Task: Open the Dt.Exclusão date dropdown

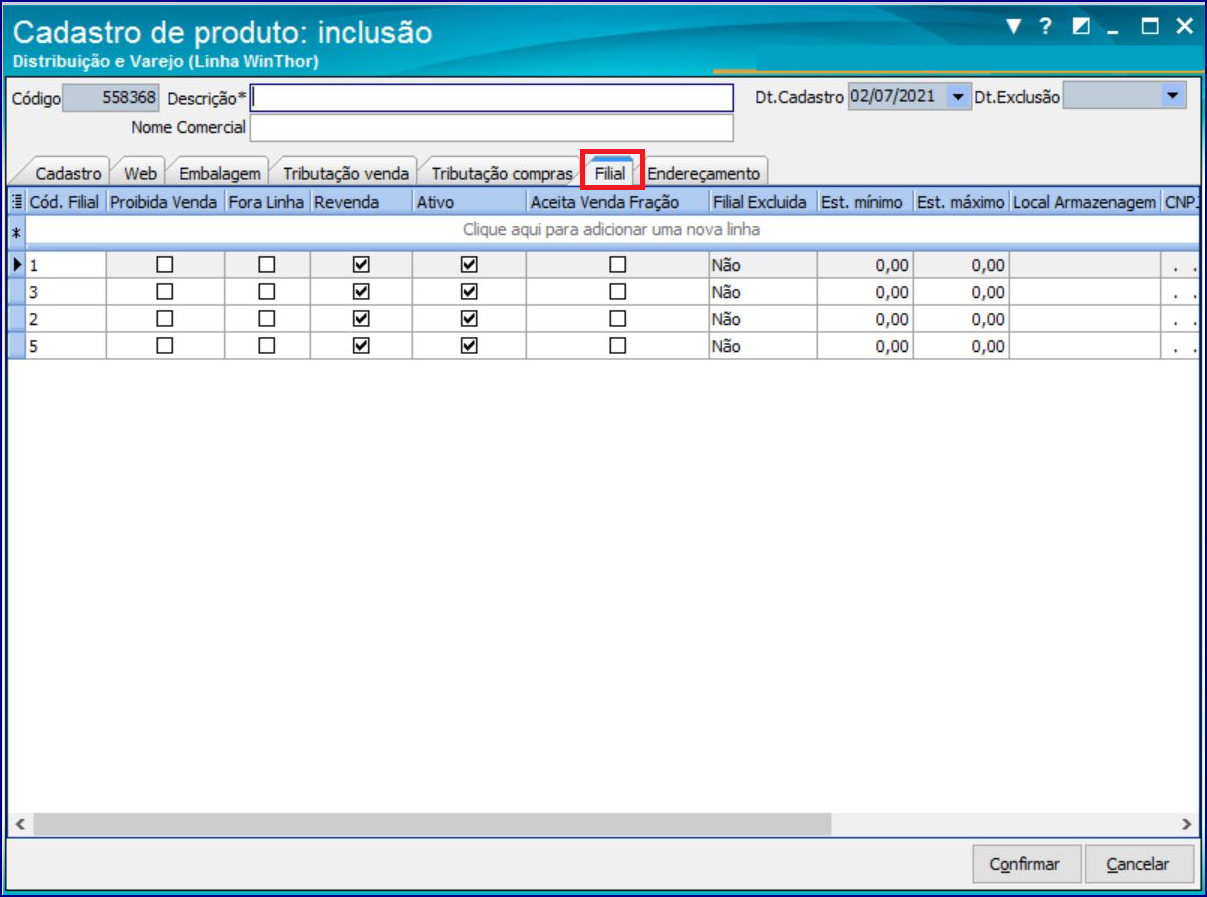Action: coord(1172,96)
